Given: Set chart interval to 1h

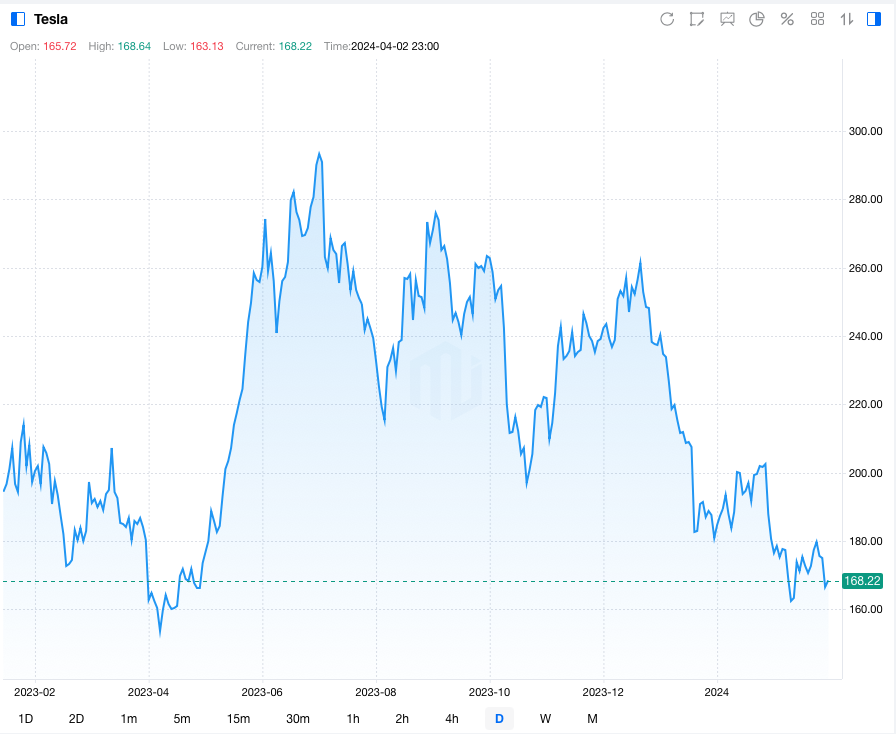Looking at the screenshot, I should pos(353,718).
